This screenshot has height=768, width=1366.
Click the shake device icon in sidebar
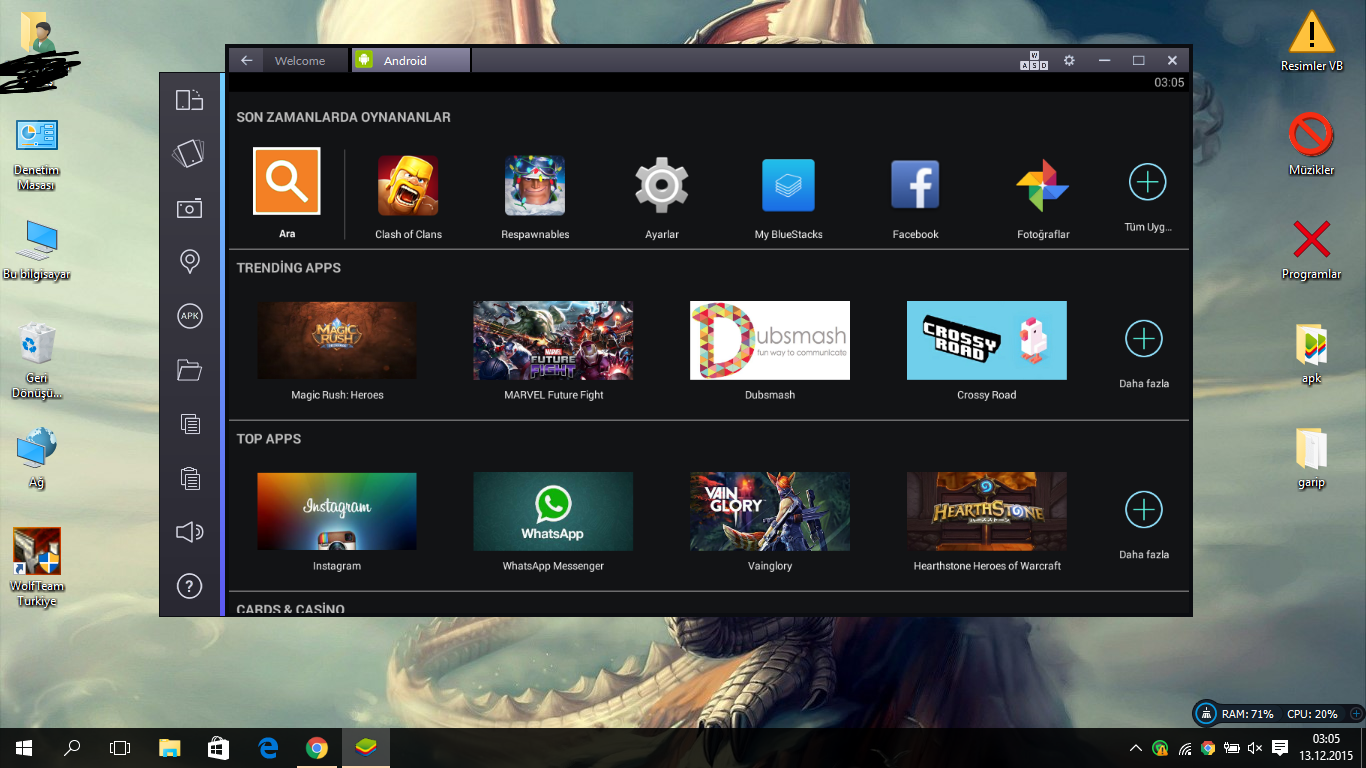coord(189,153)
